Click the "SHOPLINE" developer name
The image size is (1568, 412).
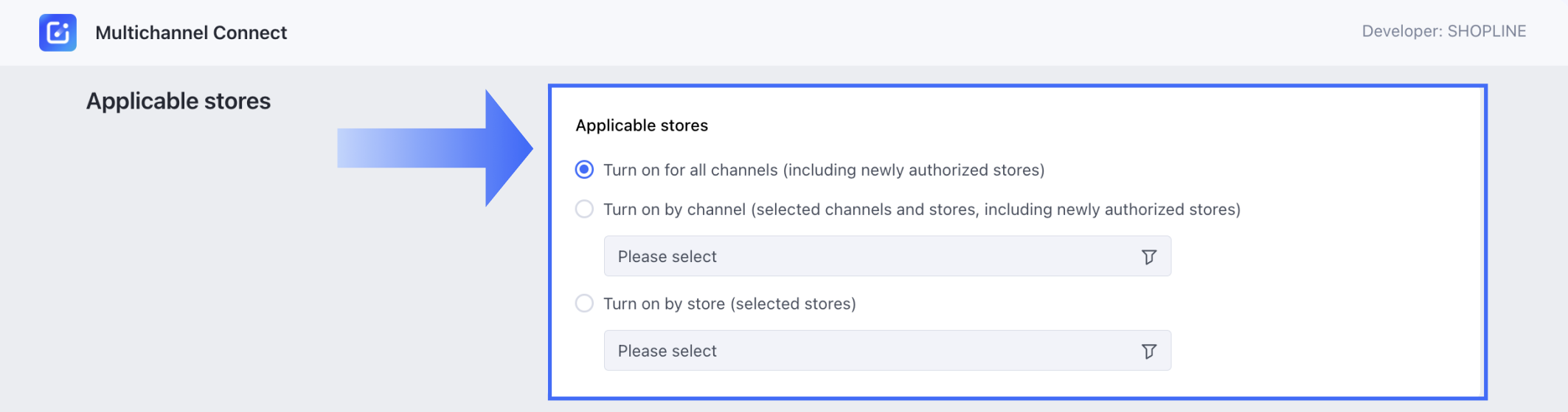point(1486,31)
